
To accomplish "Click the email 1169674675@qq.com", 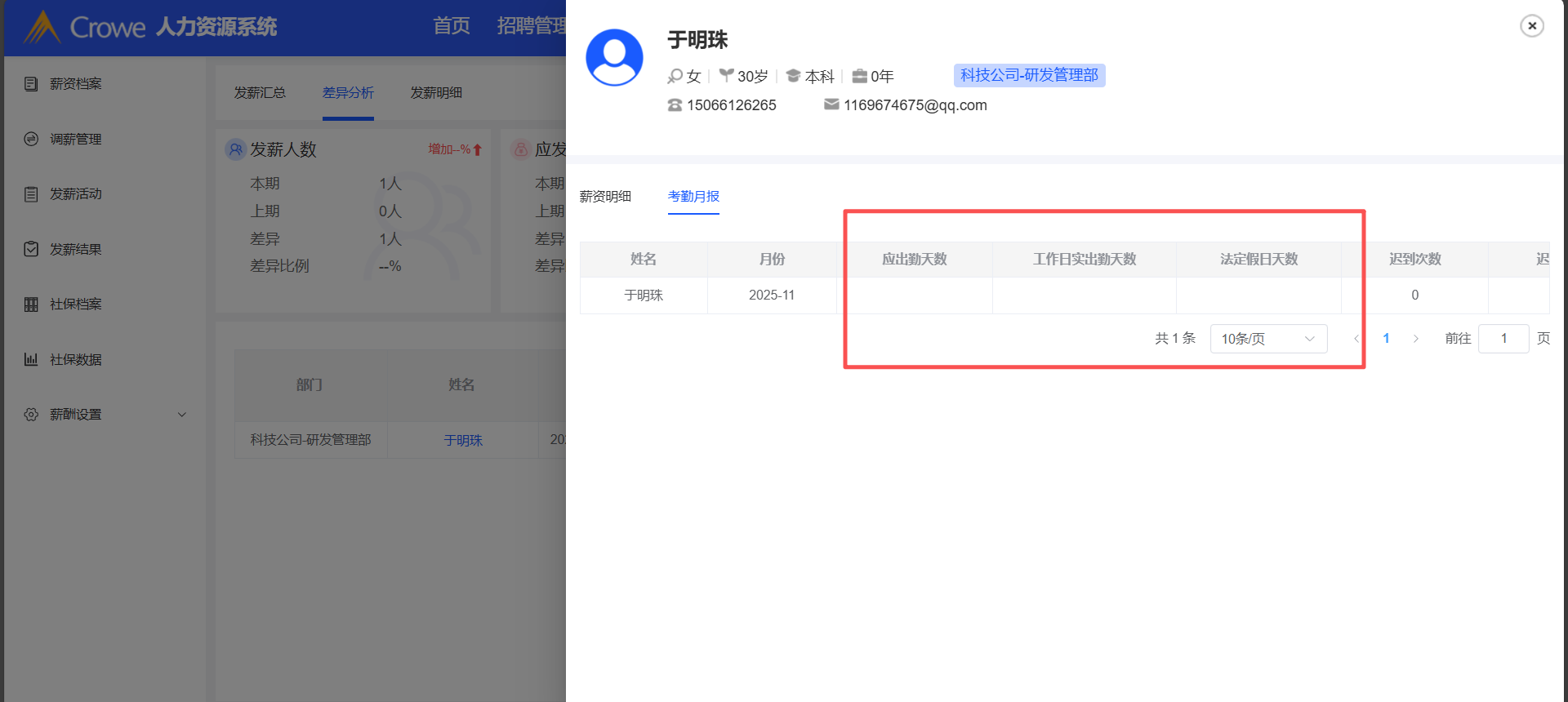I will (915, 105).
